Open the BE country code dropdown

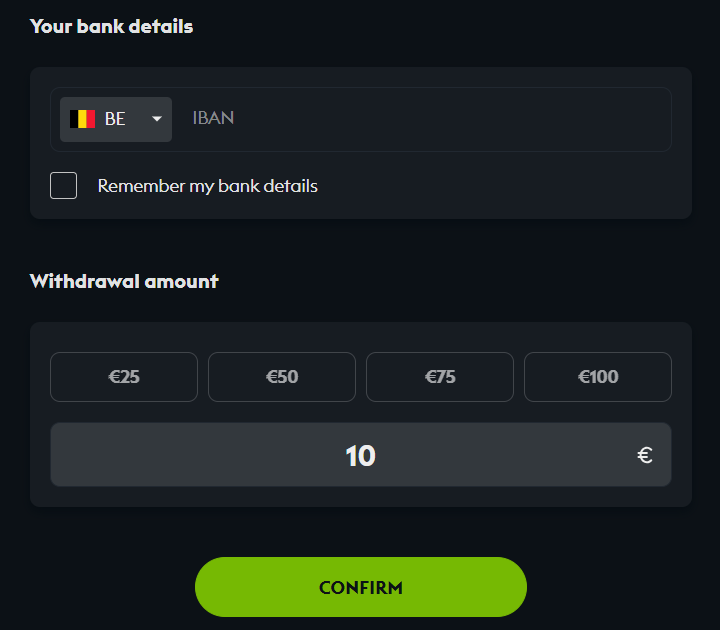click(x=116, y=119)
